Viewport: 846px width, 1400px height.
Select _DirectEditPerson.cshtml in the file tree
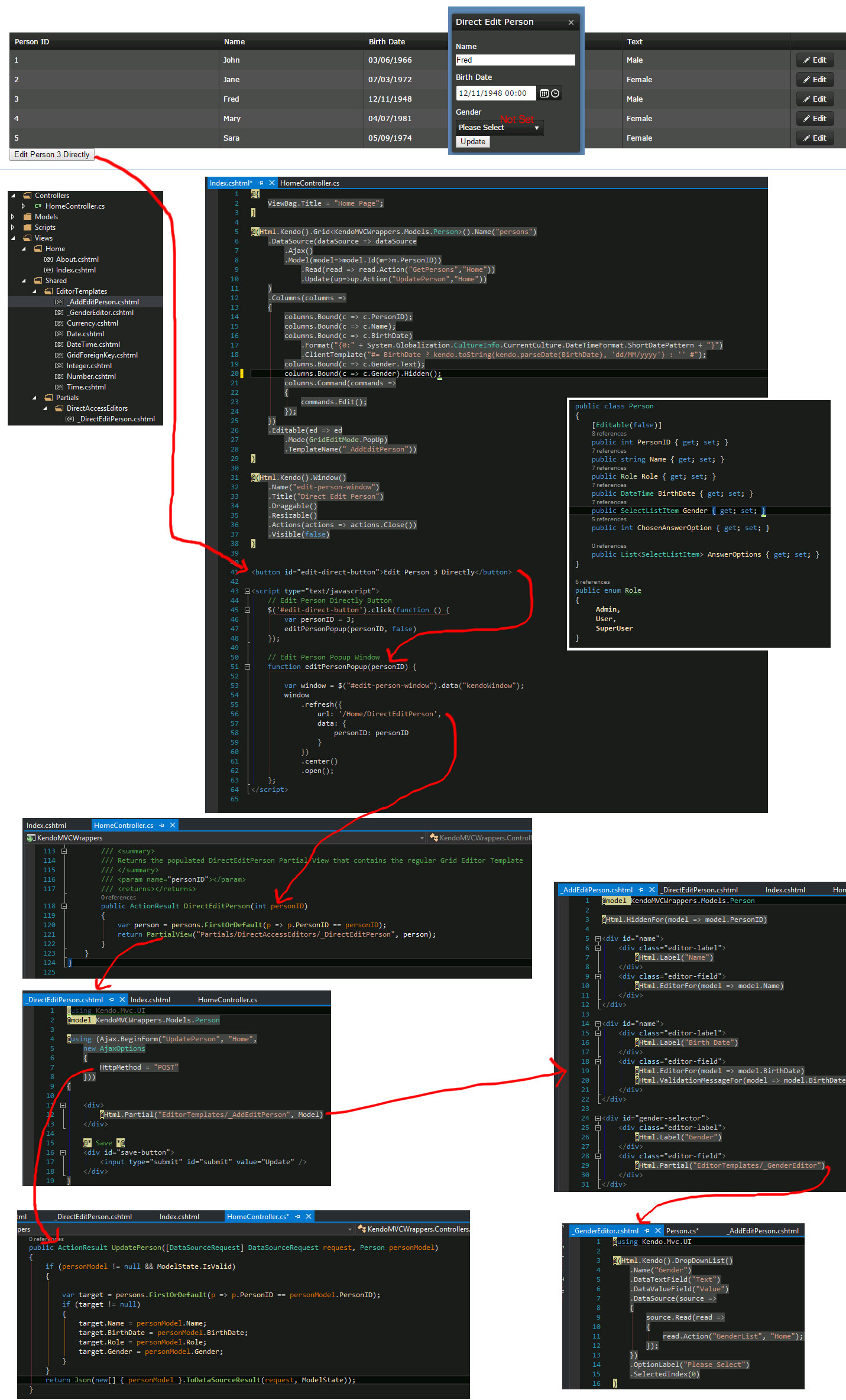[x=116, y=419]
